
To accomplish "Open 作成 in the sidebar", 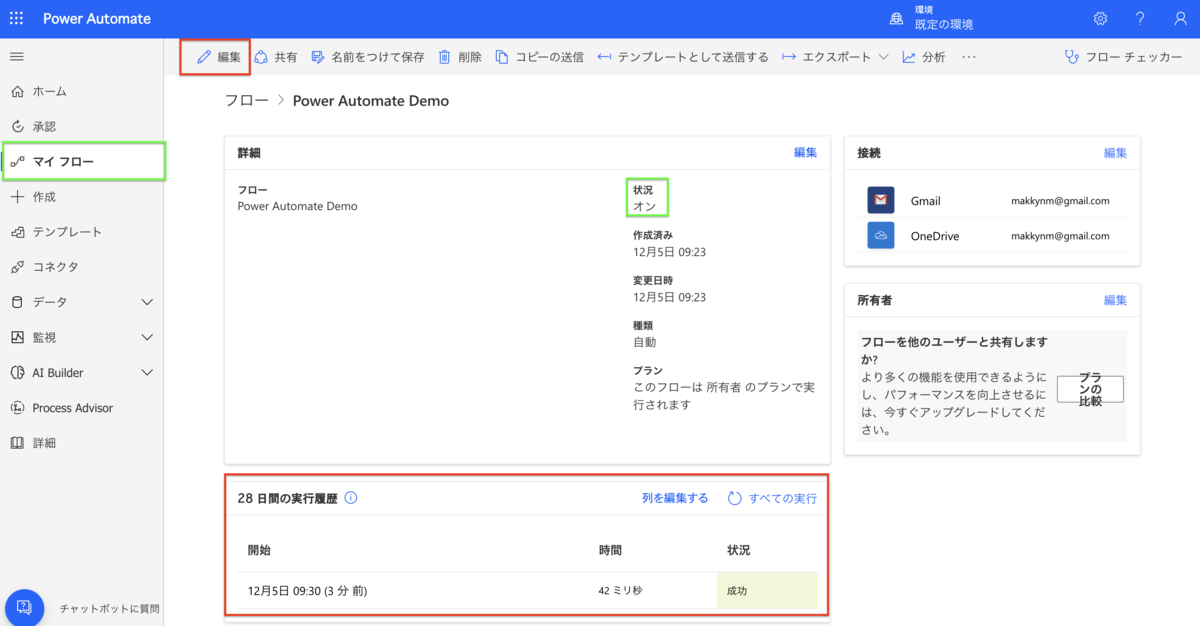I will tap(44, 196).
